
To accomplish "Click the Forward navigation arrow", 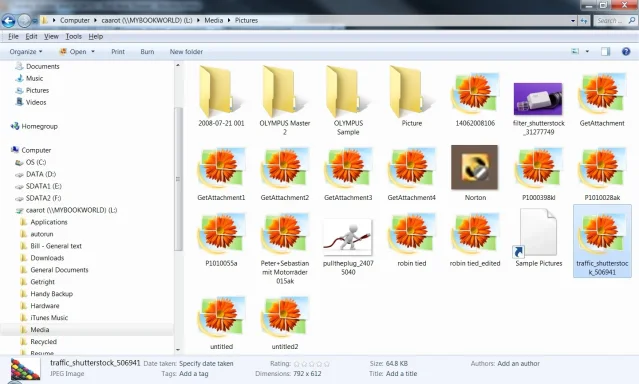I will pyautogui.click(x=24, y=20).
